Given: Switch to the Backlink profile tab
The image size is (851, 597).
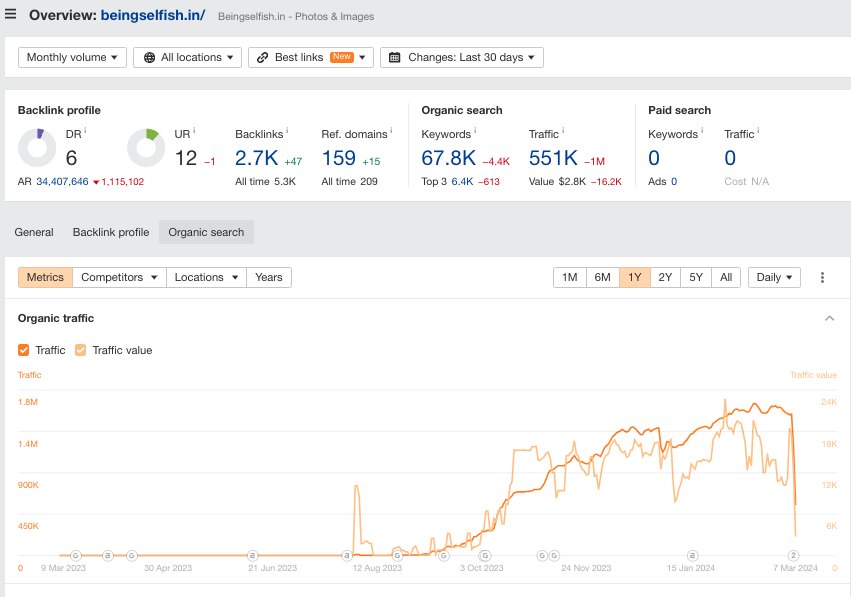Looking at the screenshot, I should (x=110, y=232).
